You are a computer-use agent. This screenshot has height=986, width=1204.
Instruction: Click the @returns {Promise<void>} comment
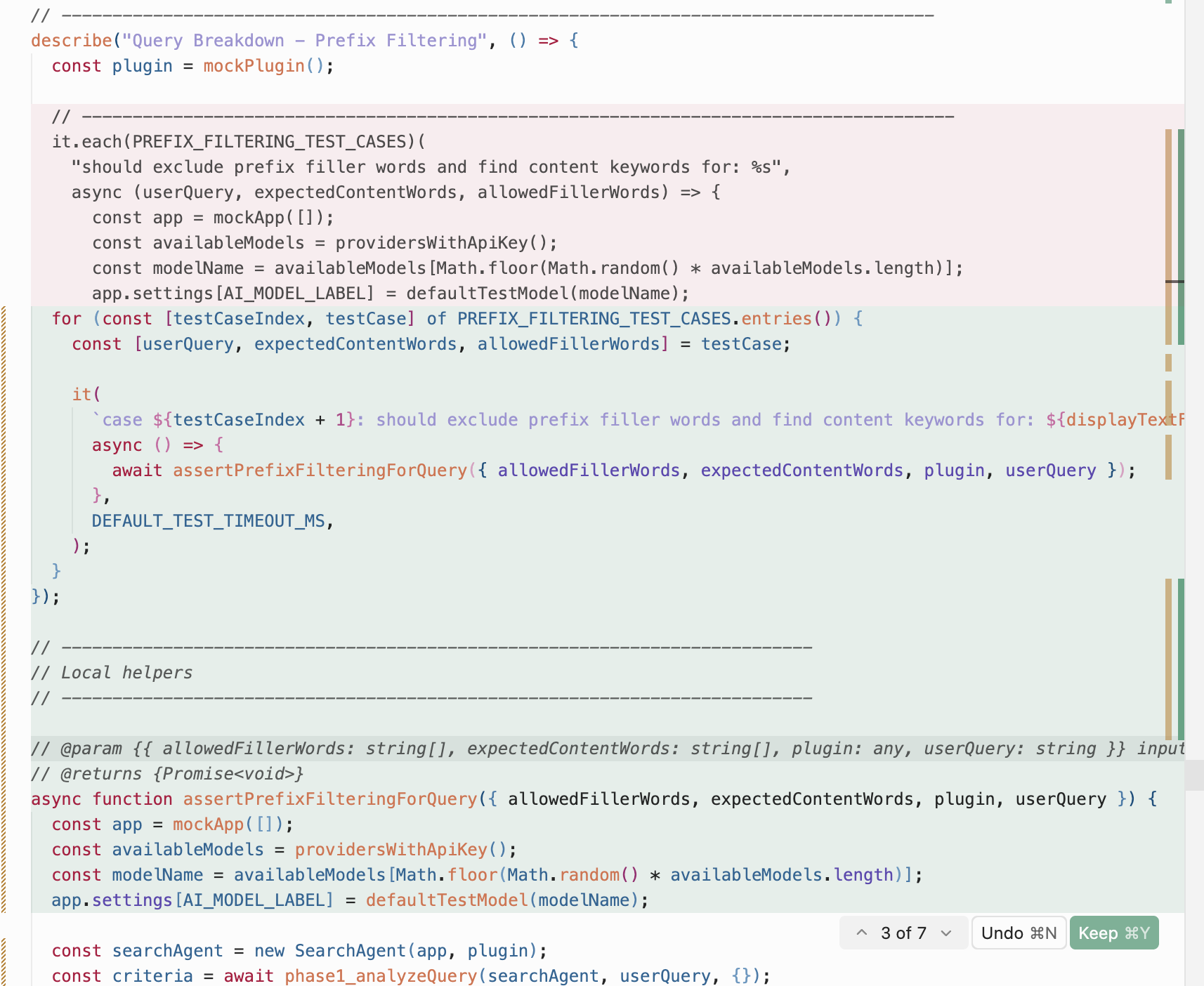167,774
